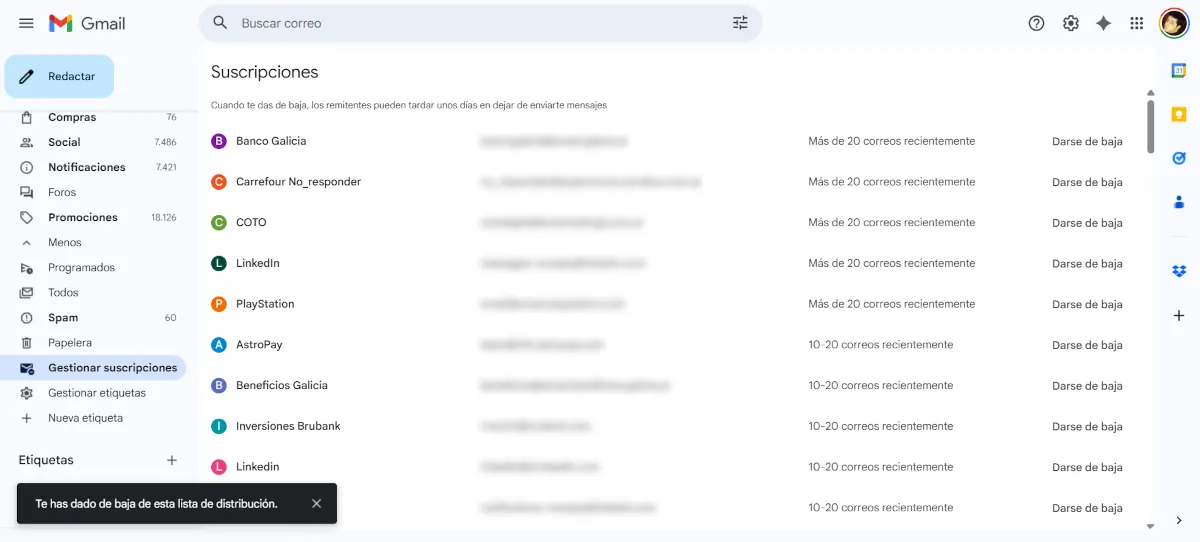Open the Promociones category
The width and height of the screenshot is (1200, 542).
click(x=82, y=217)
